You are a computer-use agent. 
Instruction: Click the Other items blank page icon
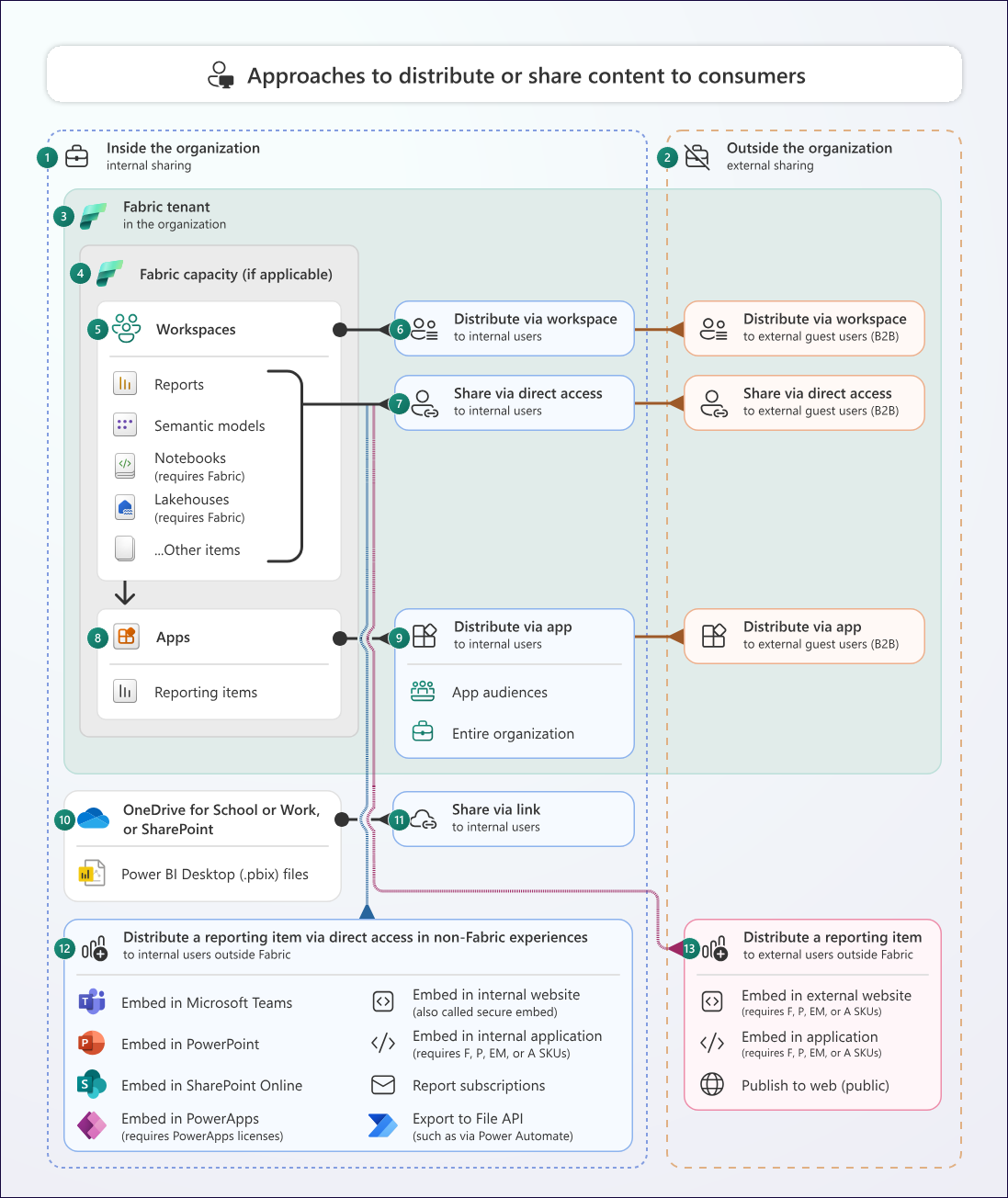125,548
